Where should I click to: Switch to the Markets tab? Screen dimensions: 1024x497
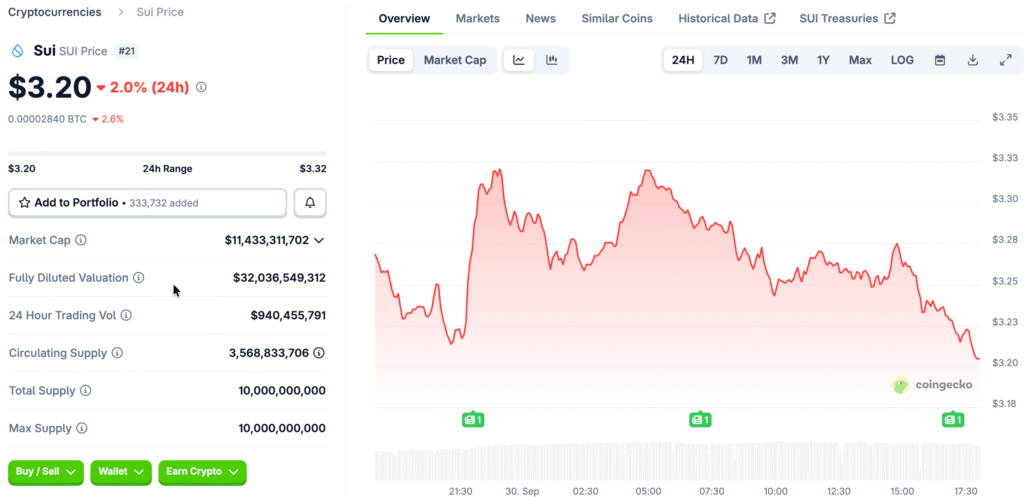477,19
